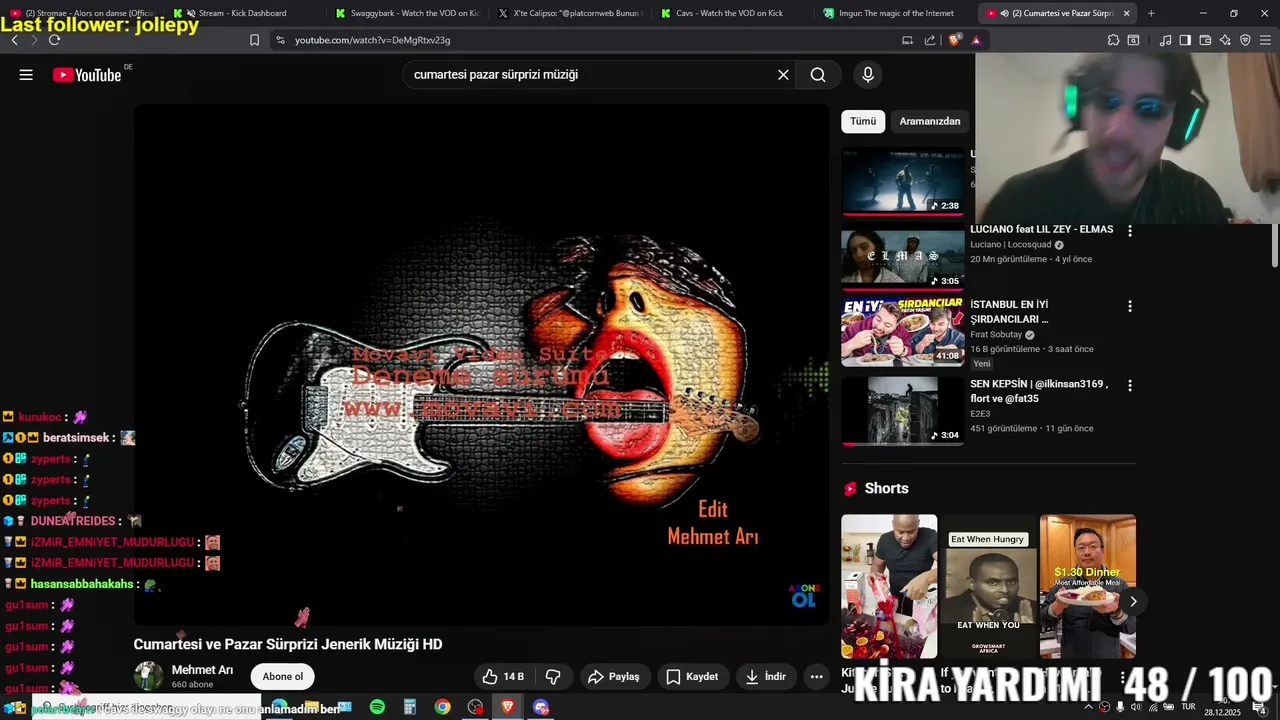Open the $1.30 Dinner short
The image size is (1280, 720).
tap(1087, 587)
